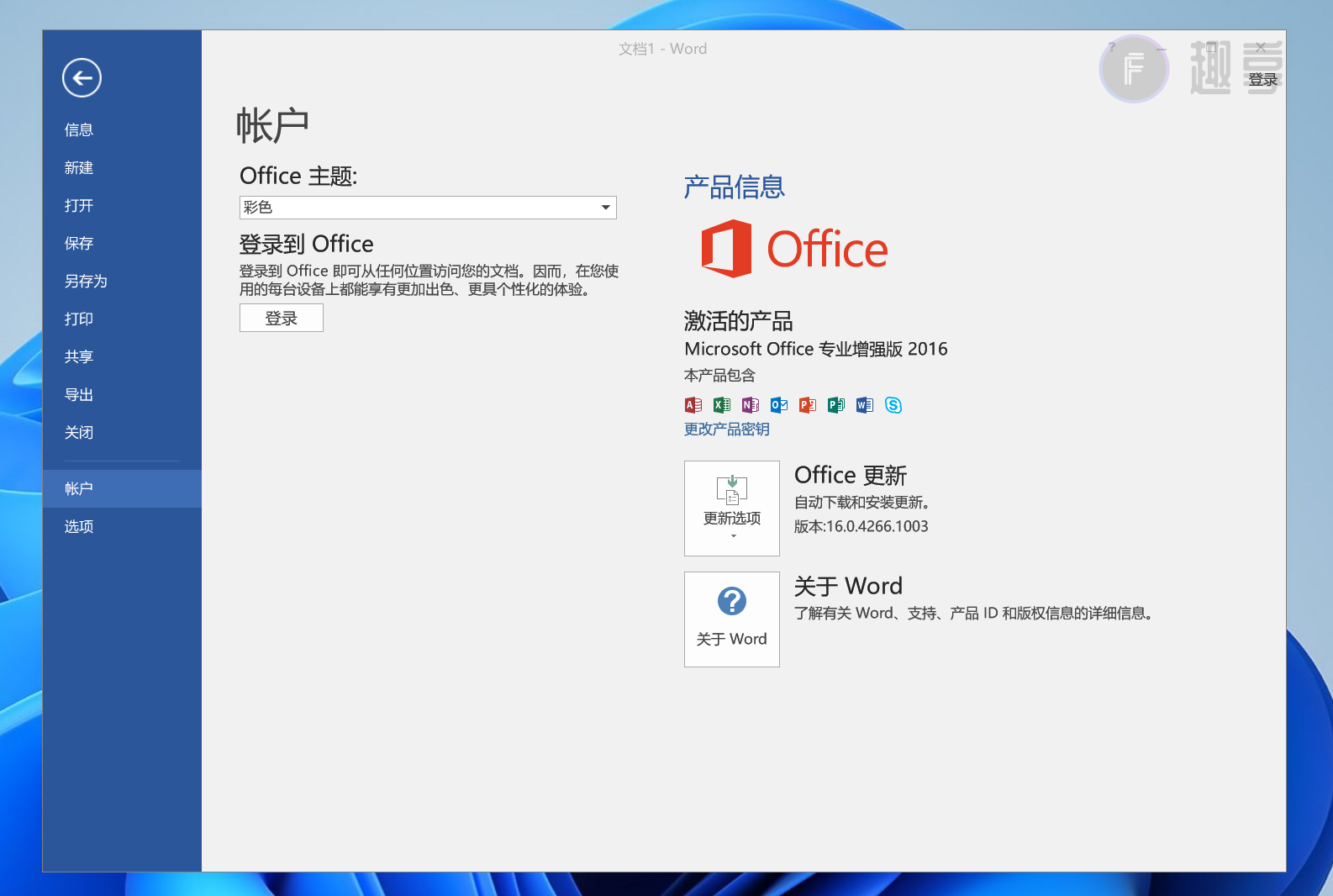Click the 产品信息 heading
Image resolution: width=1333 pixels, height=896 pixels.
tap(735, 187)
